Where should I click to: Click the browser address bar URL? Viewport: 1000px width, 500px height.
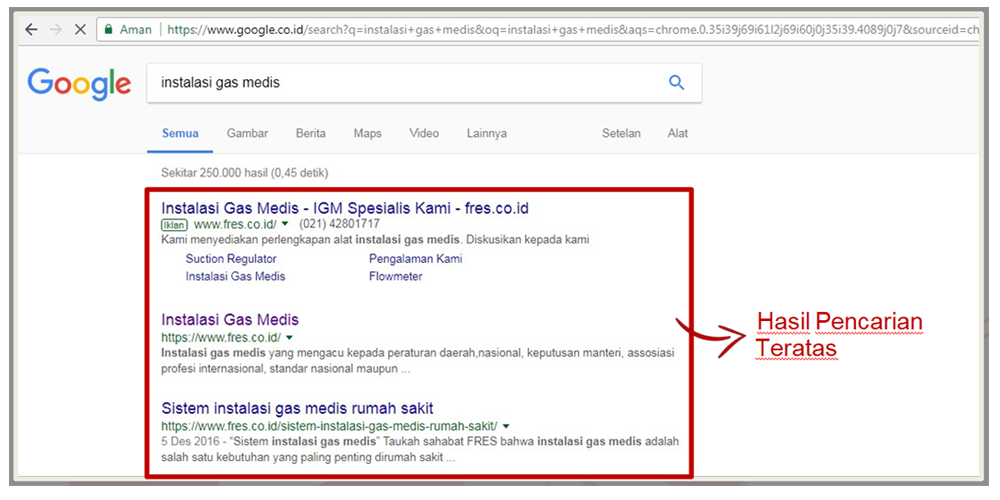[x=573, y=30]
